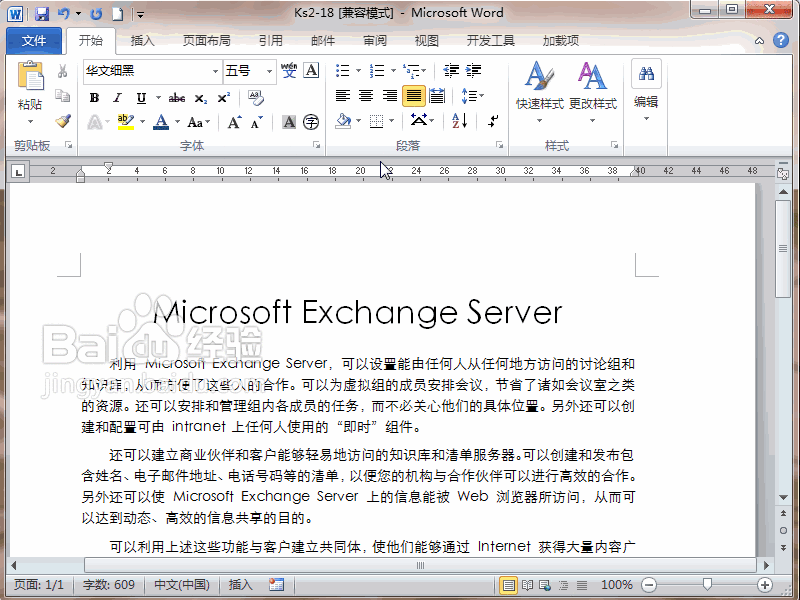Image resolution: width=800 pixels, height=600 pixels.
Task: Open the 文件 (File) tab
Action: pos(34,41)
